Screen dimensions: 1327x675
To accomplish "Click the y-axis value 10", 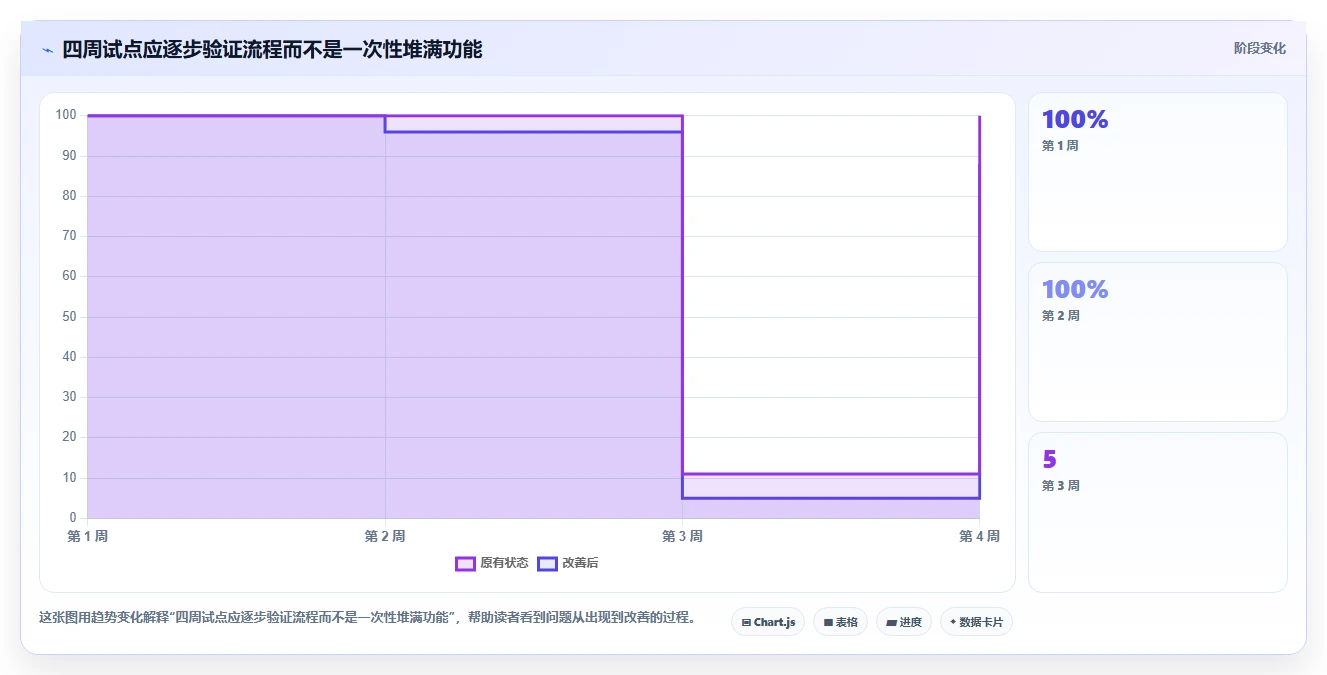I will coord(69,478).
